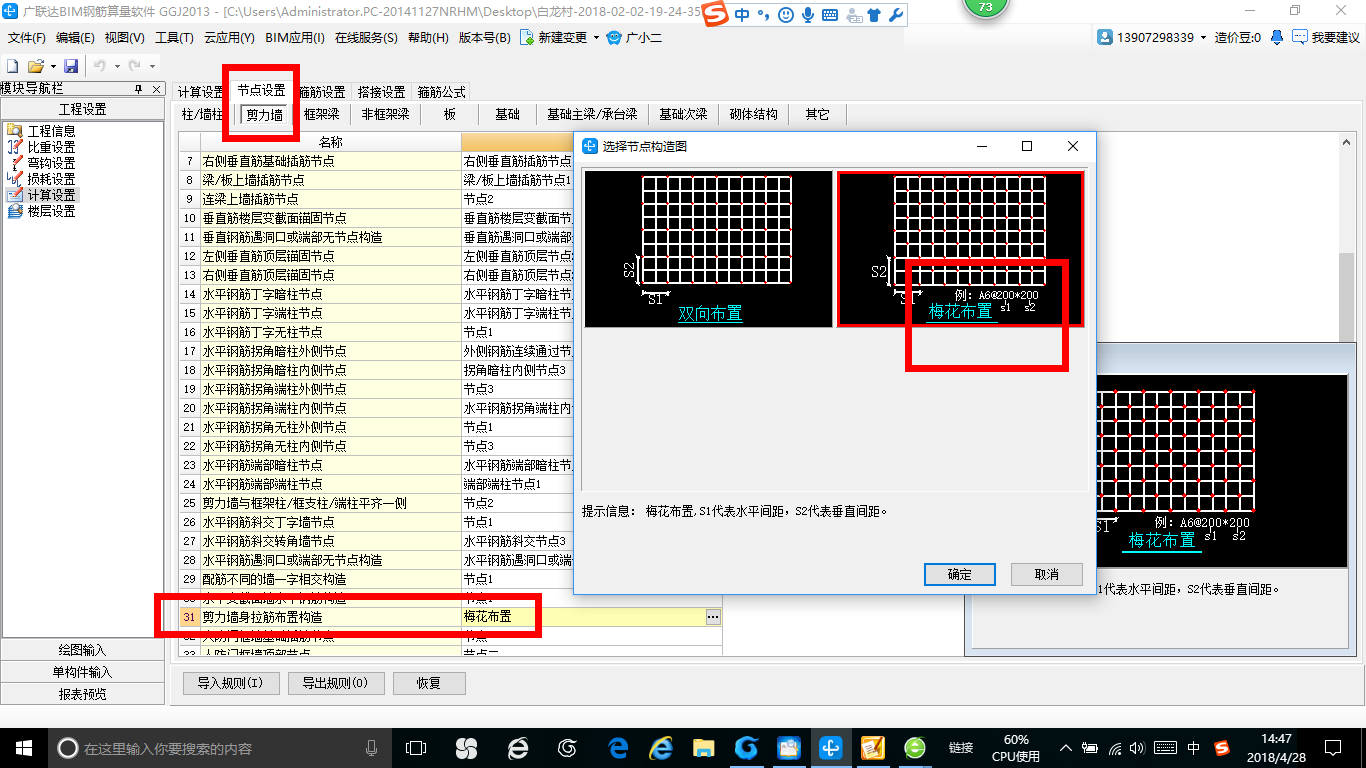1366x768 pixels.
Task: Click Microsoft Edge taskbar icon
Action: pos(618,747)
